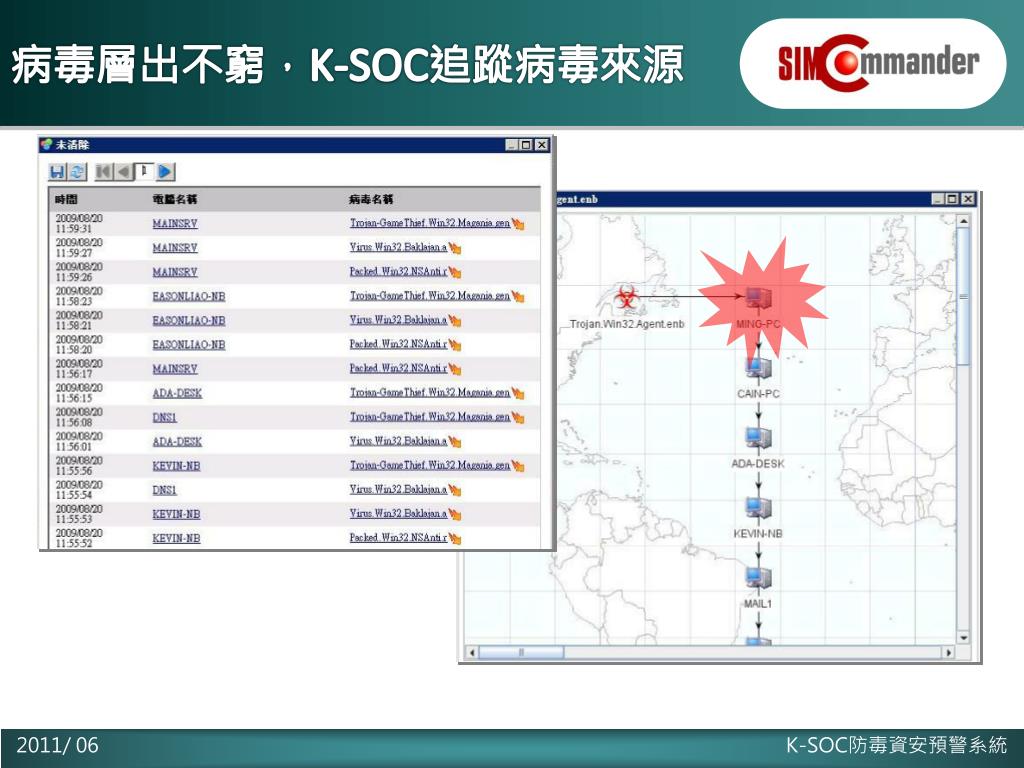This screenshot has width=1024, height=768.
Task: Click hand icon in the 11:55:54 row
Action: tap(455, 490)
